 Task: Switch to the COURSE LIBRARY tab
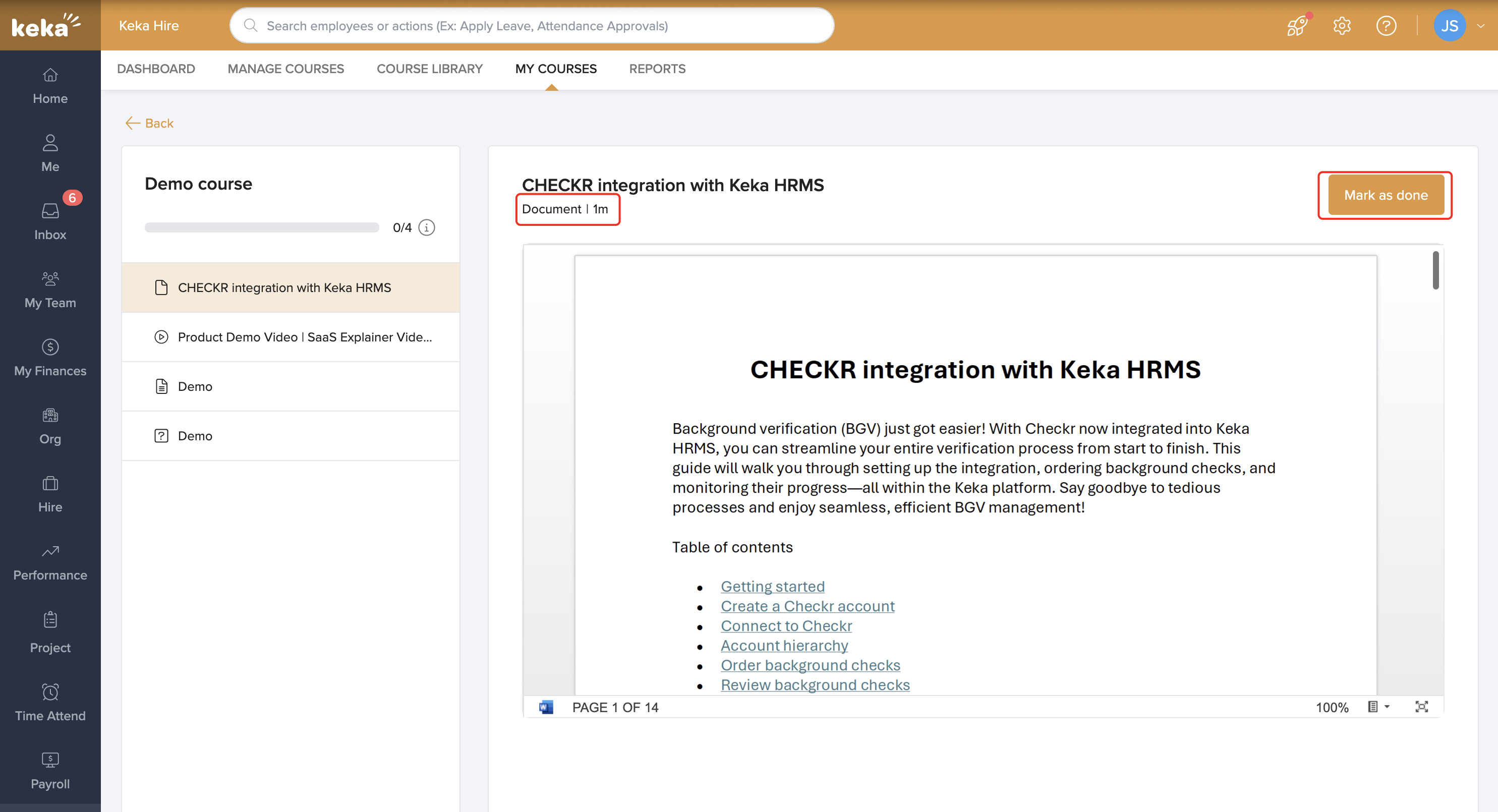point(430,69)
